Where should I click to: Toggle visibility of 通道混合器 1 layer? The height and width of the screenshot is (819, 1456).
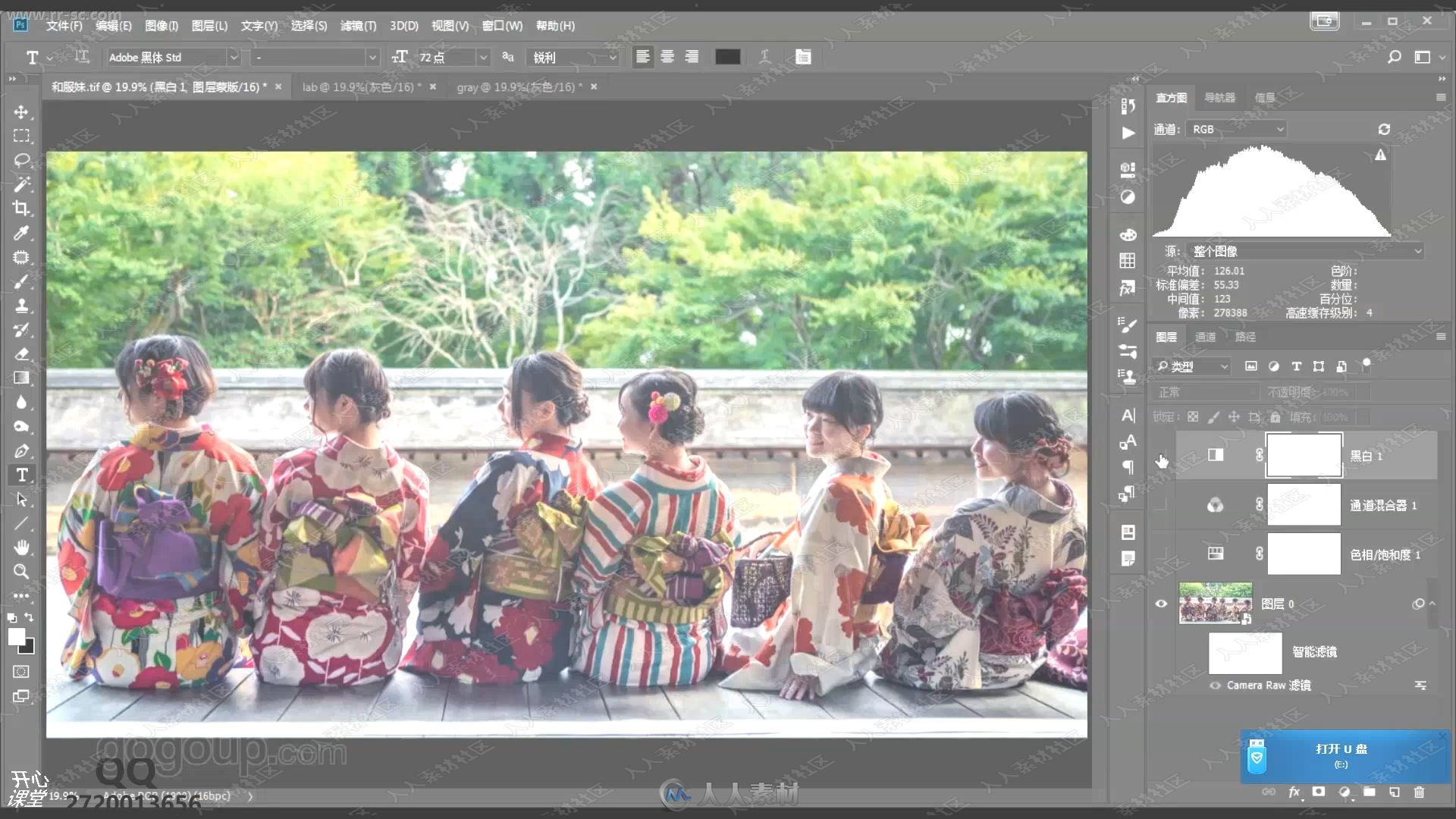click(x=1161, y=505)
